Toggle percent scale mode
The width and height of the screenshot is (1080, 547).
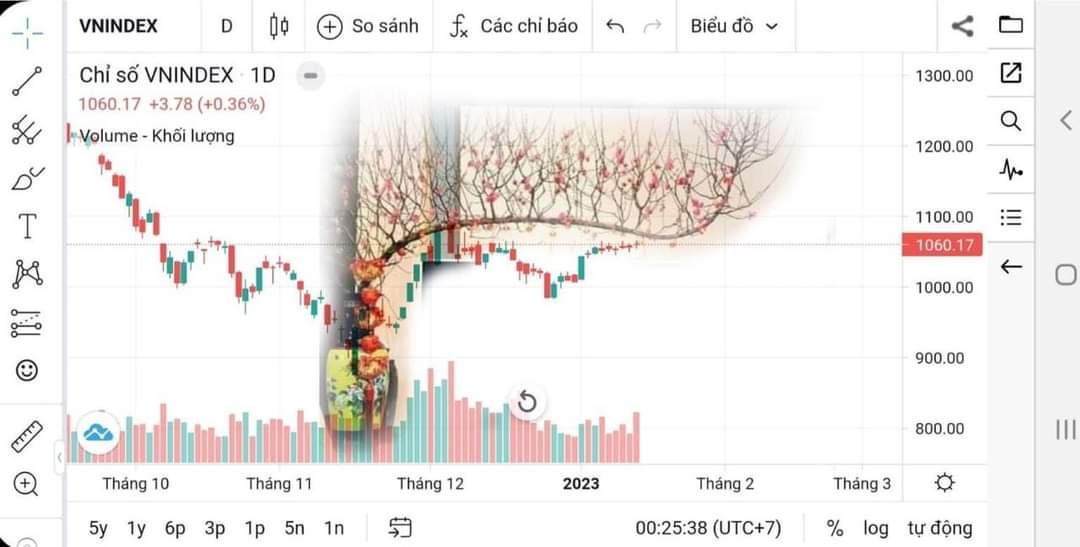835,528
